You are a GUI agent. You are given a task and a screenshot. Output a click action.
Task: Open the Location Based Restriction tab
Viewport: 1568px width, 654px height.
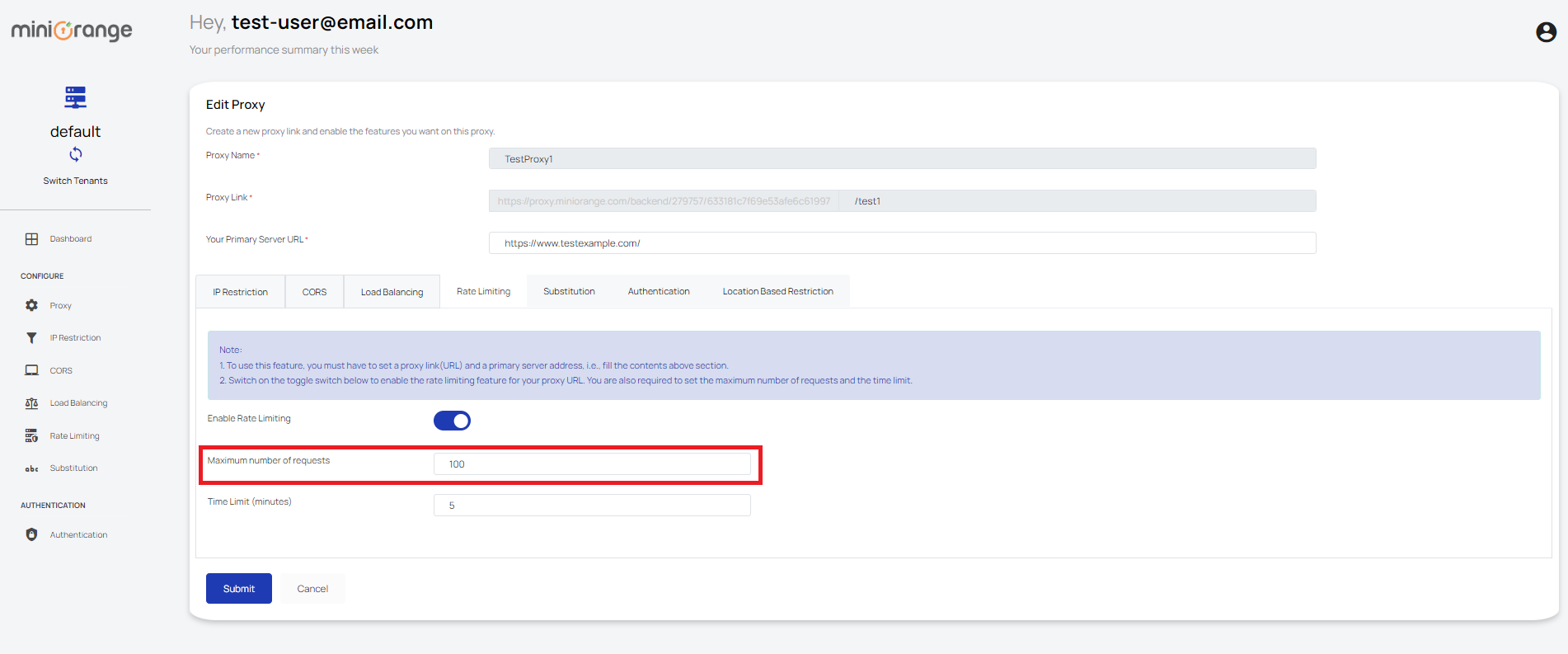(x=777, y=291)
